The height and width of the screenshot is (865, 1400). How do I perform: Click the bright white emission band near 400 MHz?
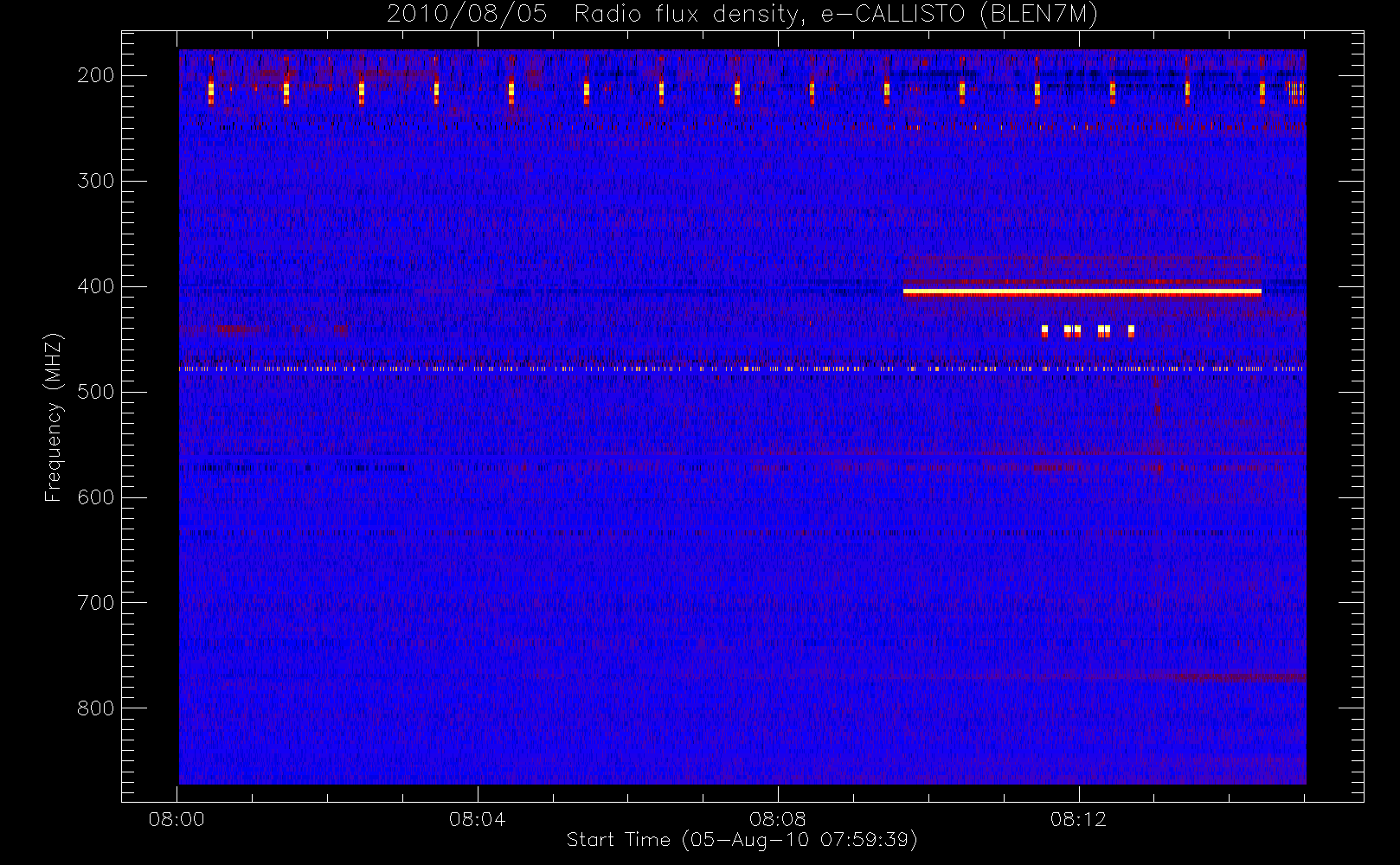tap(1082, 292)
